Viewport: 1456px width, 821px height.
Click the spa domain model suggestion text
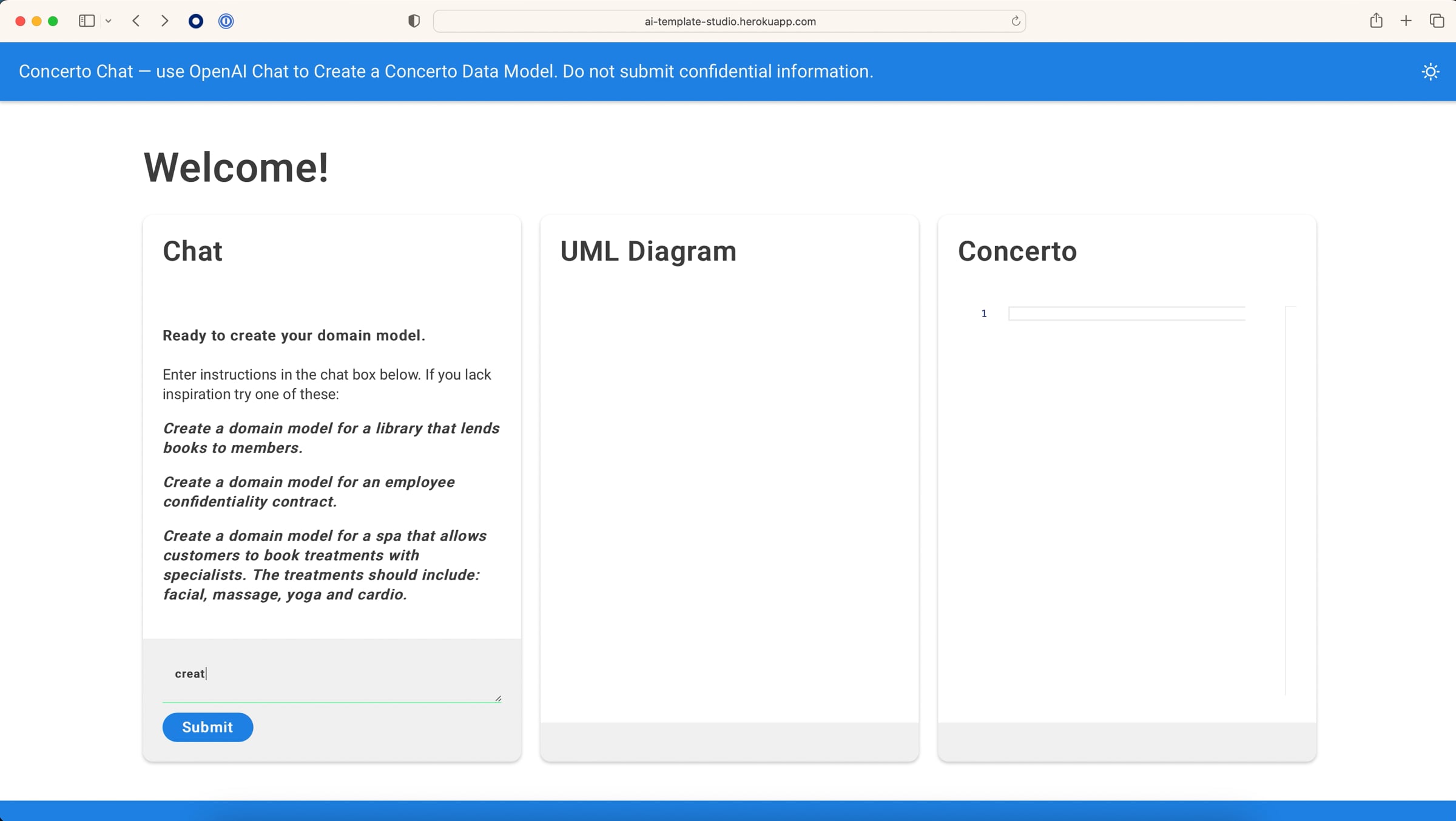(x=325, y=565)
